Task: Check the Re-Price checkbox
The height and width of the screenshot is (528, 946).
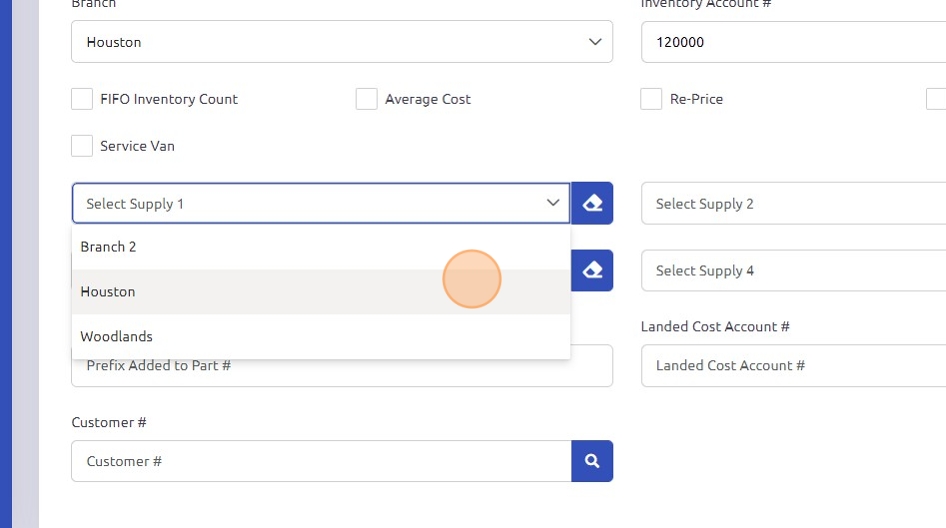Action: click(x=651, y=99)
